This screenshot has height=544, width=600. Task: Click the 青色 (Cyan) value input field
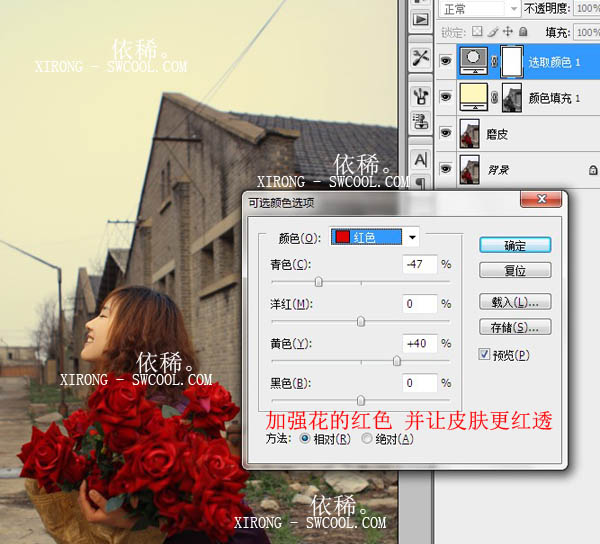pyautogui.click(x=420, y=264)
